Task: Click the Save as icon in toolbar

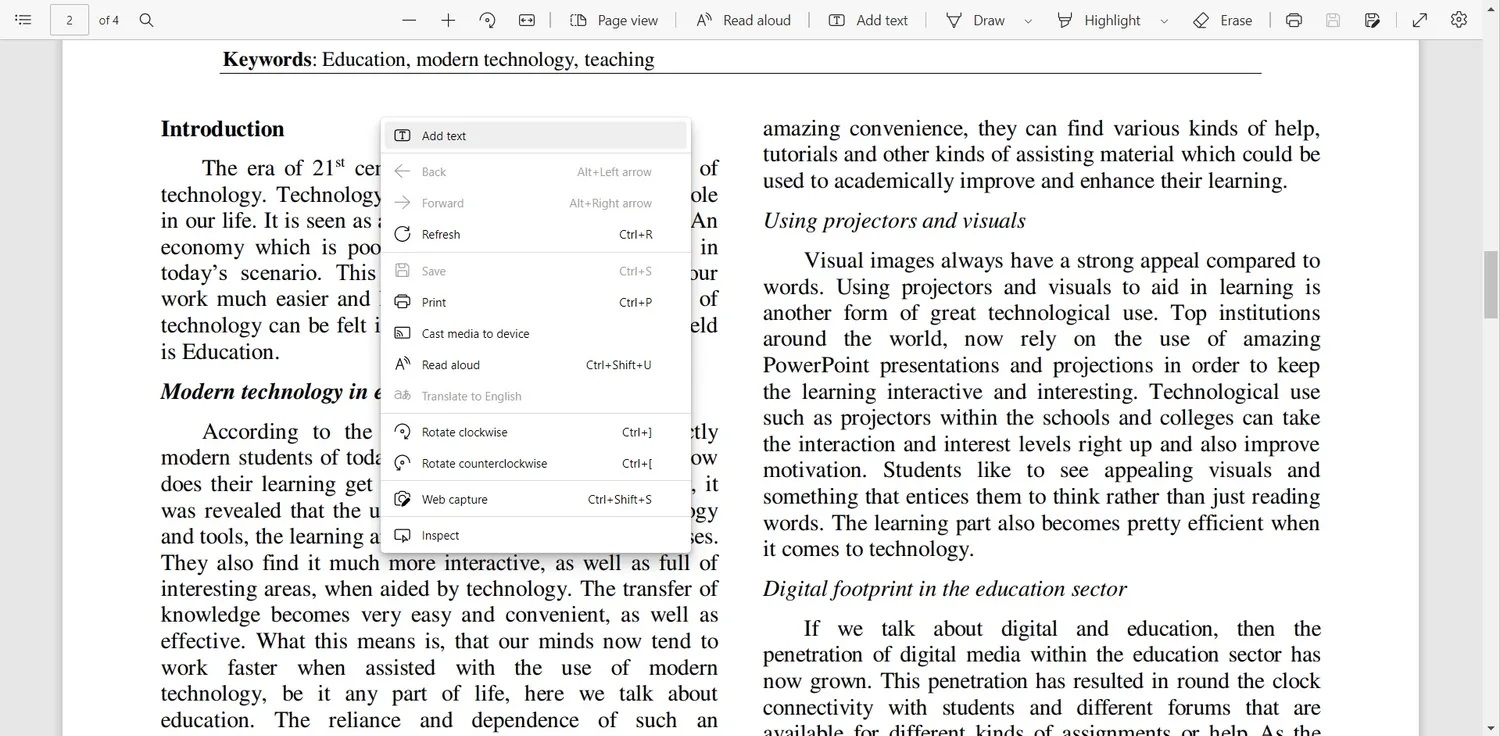Action: coord(1372,20)
